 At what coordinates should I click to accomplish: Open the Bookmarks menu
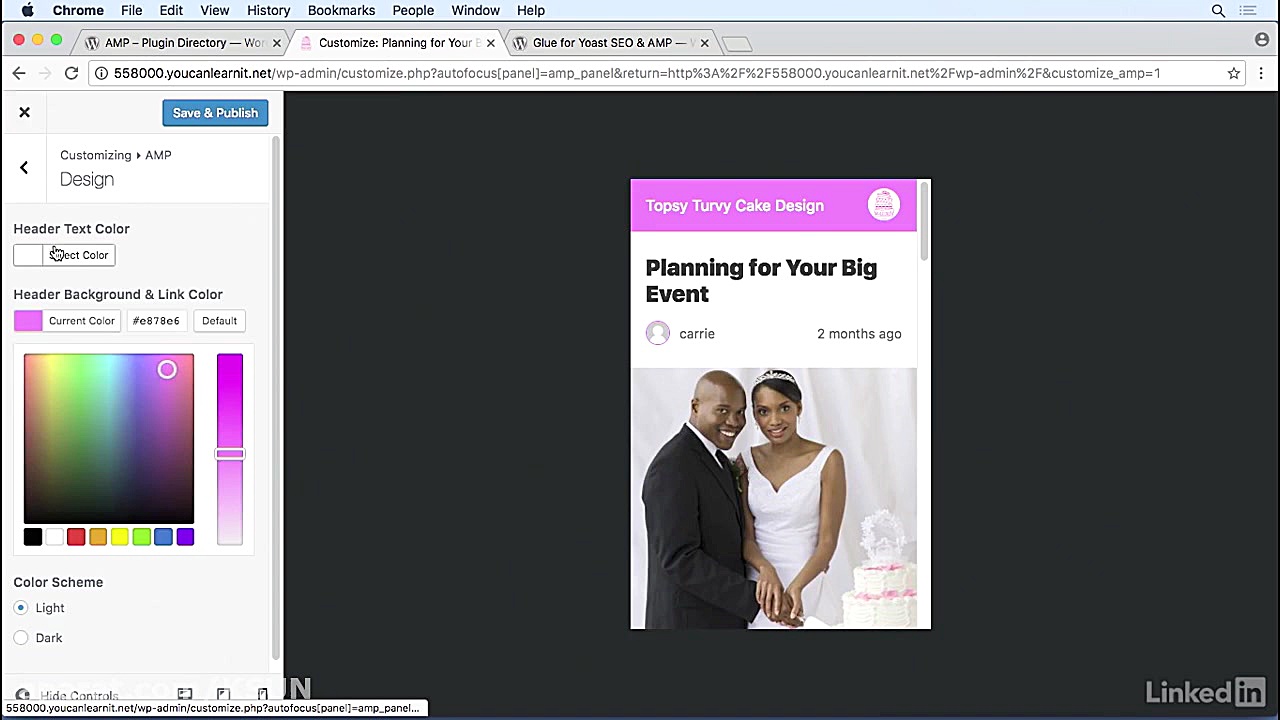click(x=341, y=11)
